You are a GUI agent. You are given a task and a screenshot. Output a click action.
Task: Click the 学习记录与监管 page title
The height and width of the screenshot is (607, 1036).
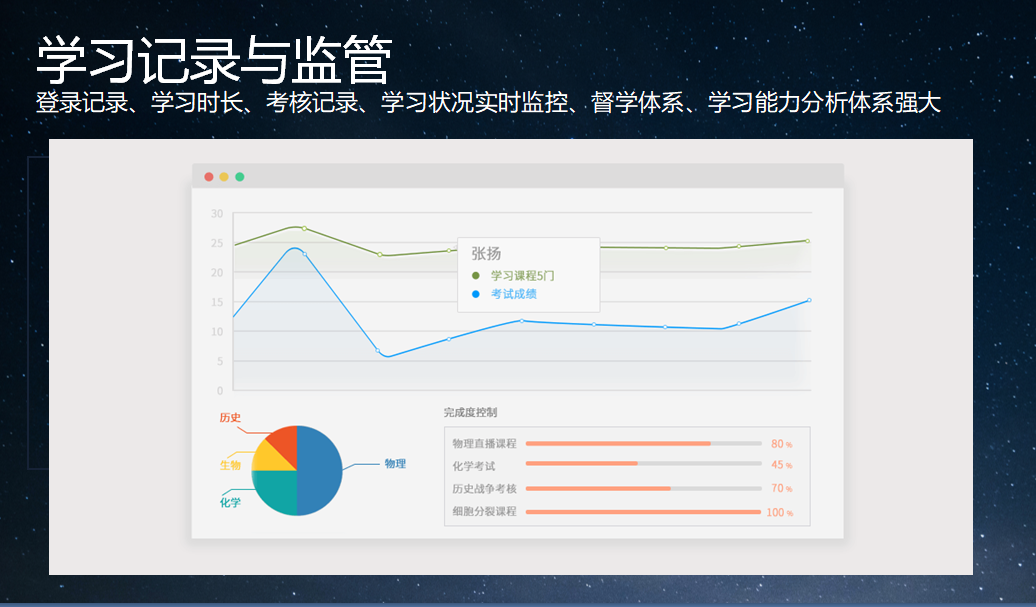click(212, 62)
